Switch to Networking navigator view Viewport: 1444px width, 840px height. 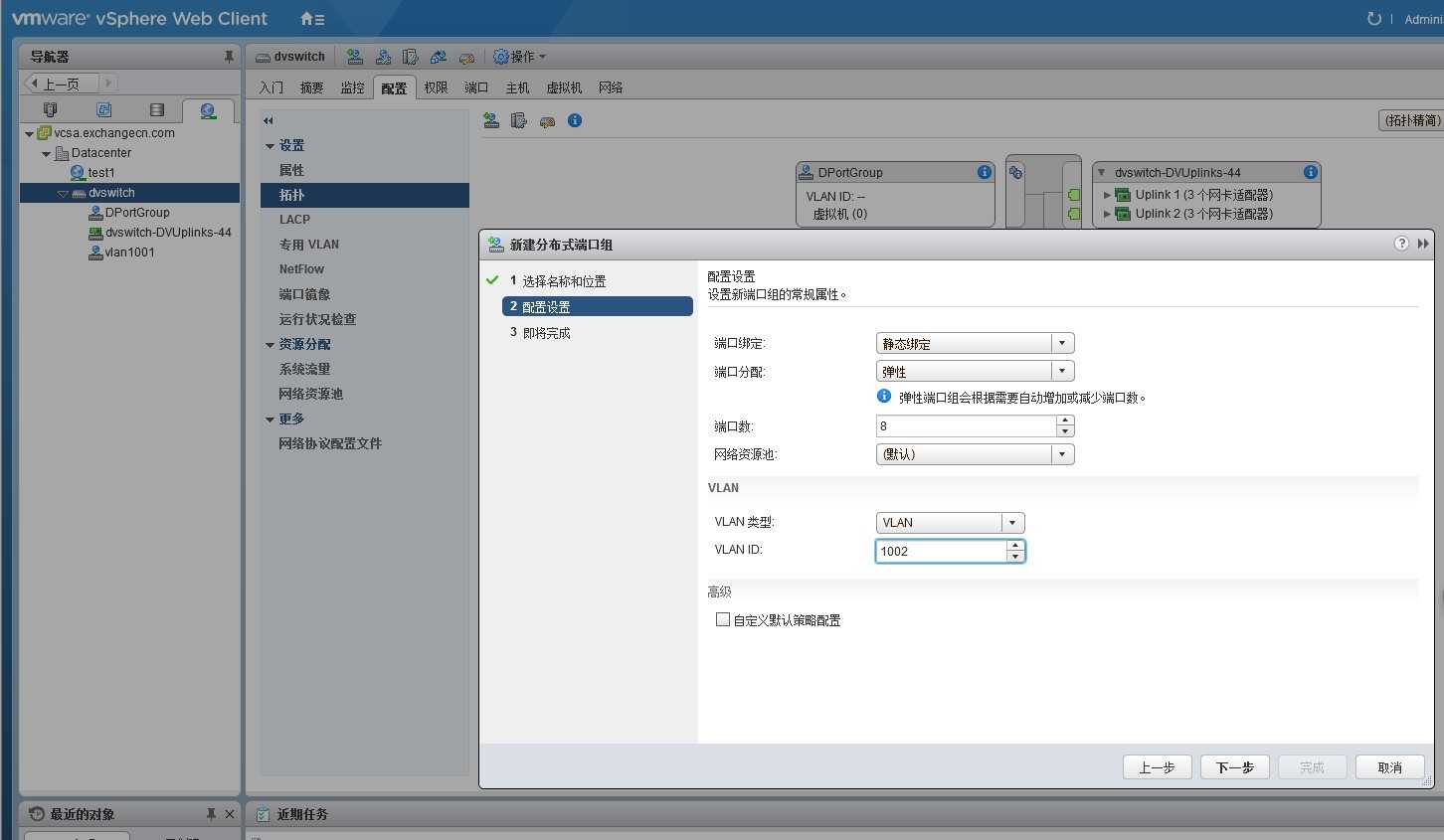[208, 110]
